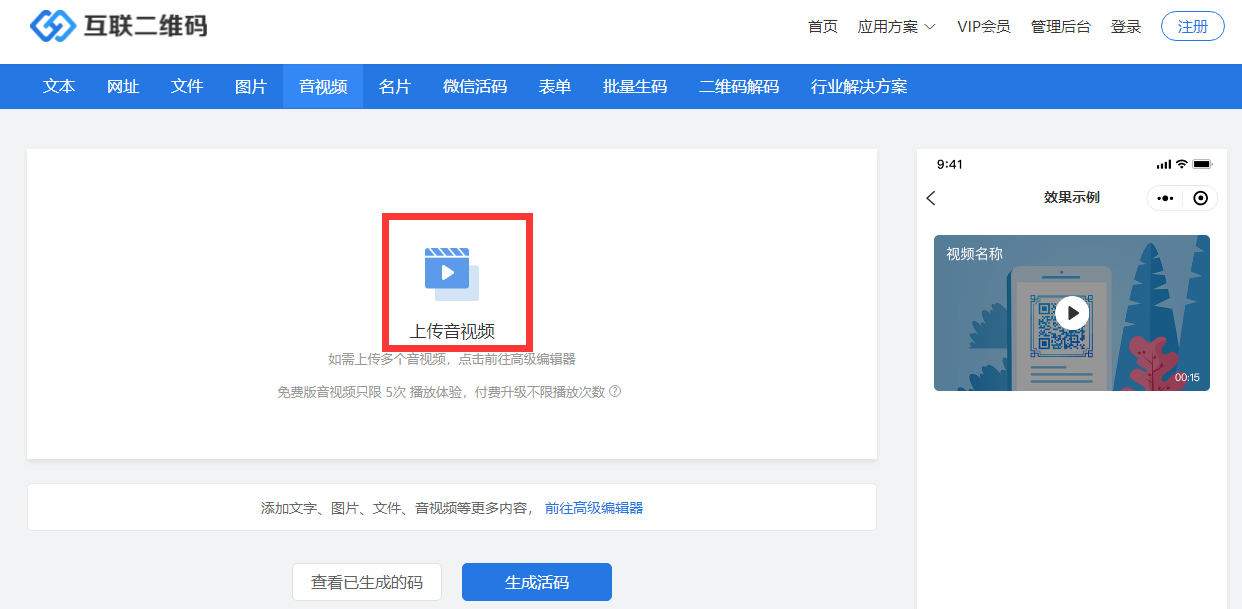Open 管理后台 link
The width and height of the screenshot is (1242, 609).
(x=1061, y=27)
